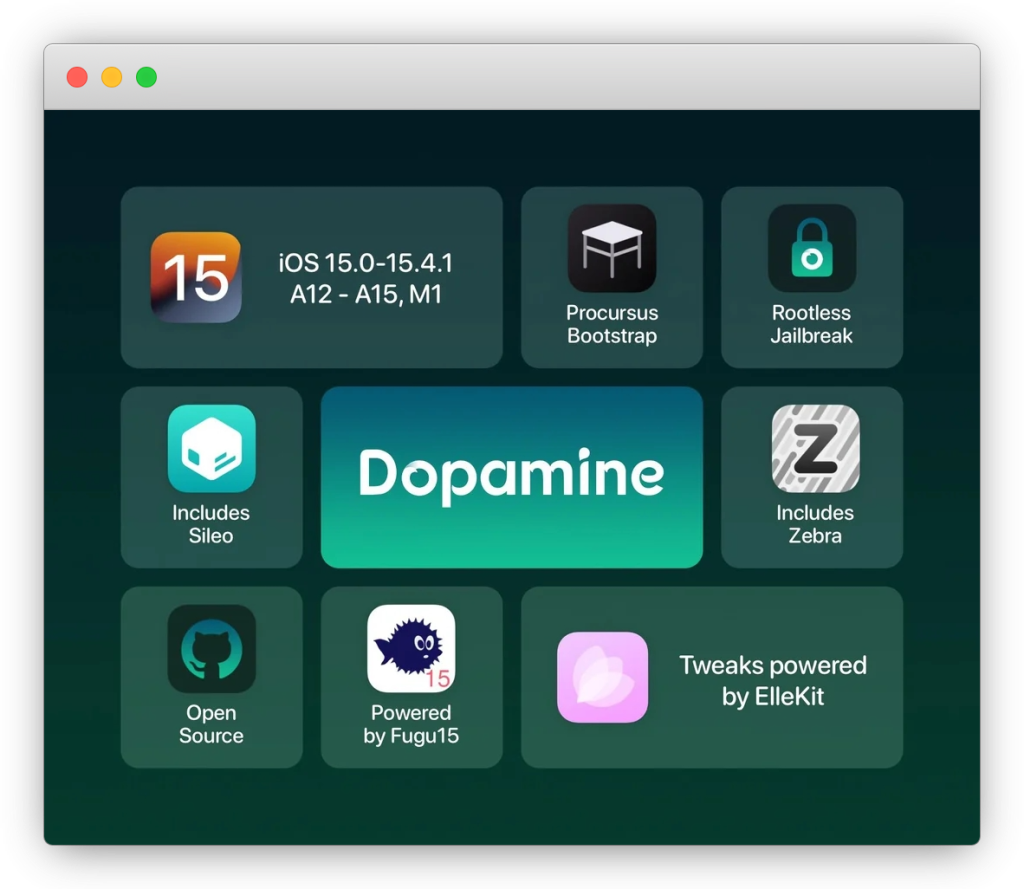Open the Zebra package manager icon
This screenshot has width=1024, height=889.
[816, 448]
